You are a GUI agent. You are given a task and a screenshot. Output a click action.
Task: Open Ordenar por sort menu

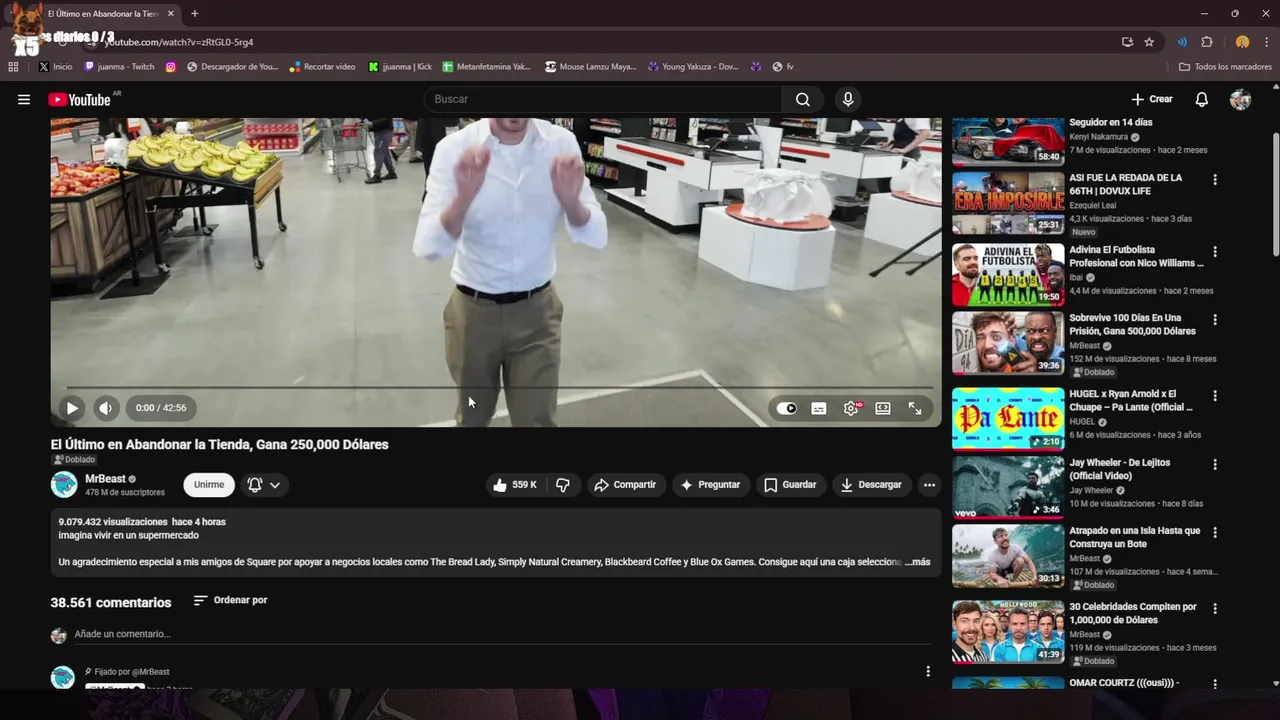pyautogui.click(x=230, y=600)
